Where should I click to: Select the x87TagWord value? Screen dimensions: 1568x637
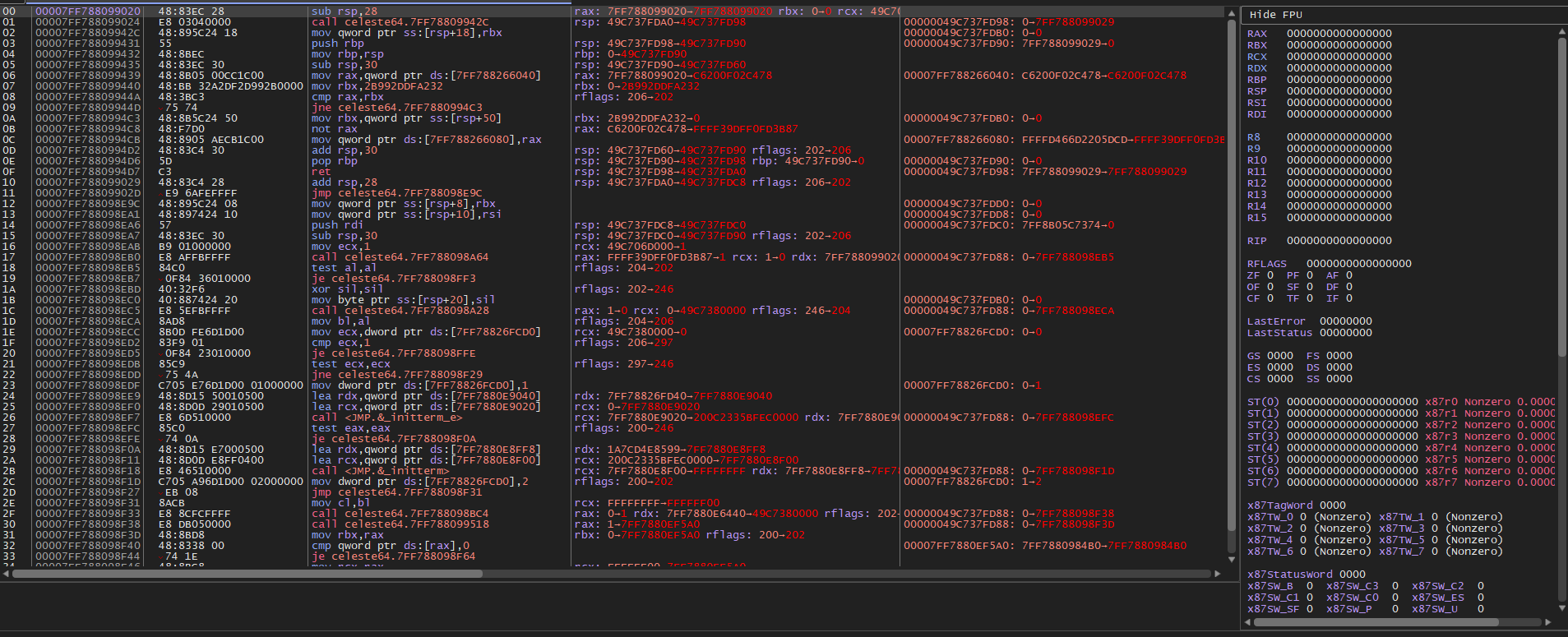coord(1333,505)
